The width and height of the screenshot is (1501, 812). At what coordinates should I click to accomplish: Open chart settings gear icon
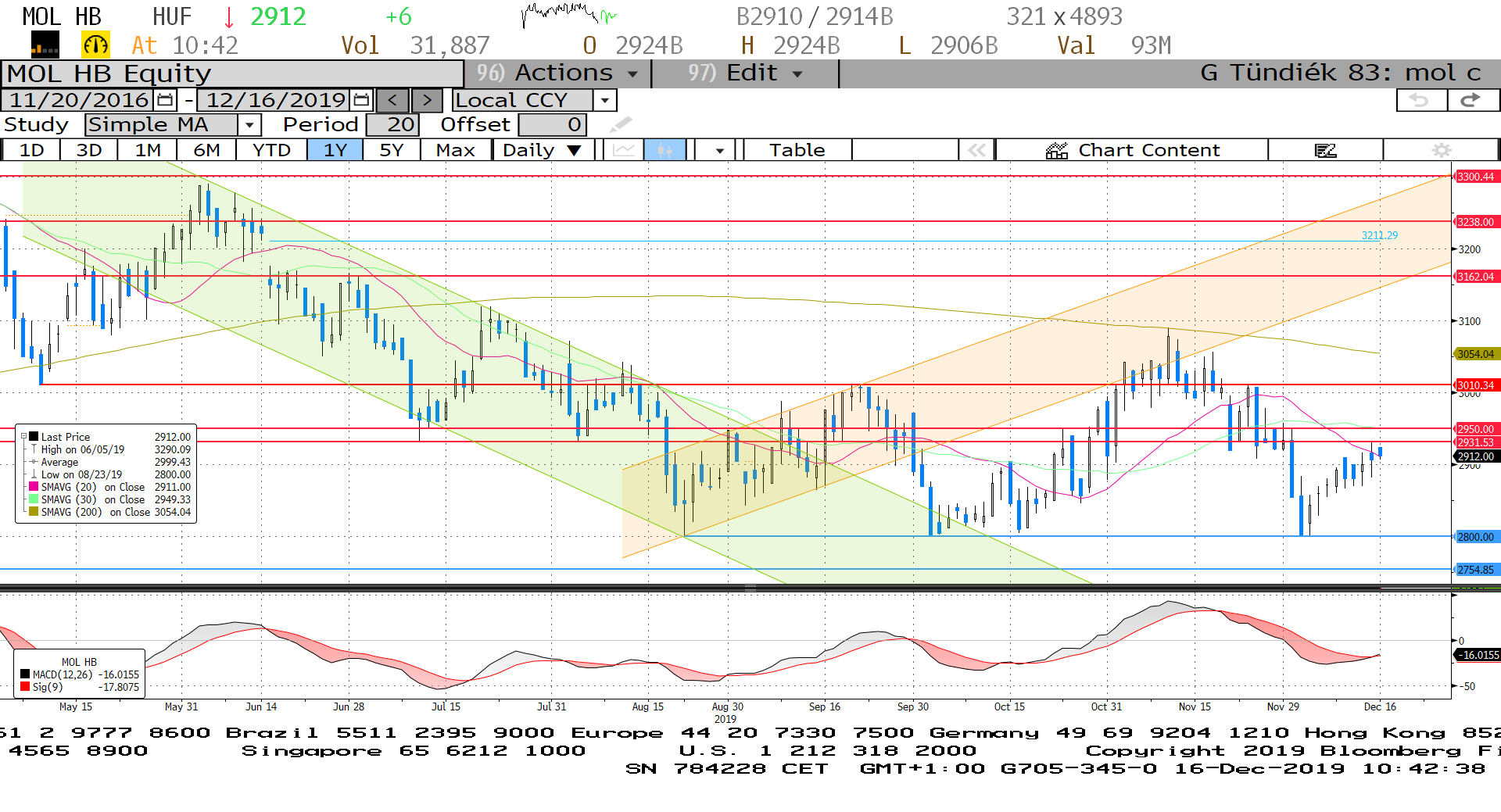click(1442, 150)
